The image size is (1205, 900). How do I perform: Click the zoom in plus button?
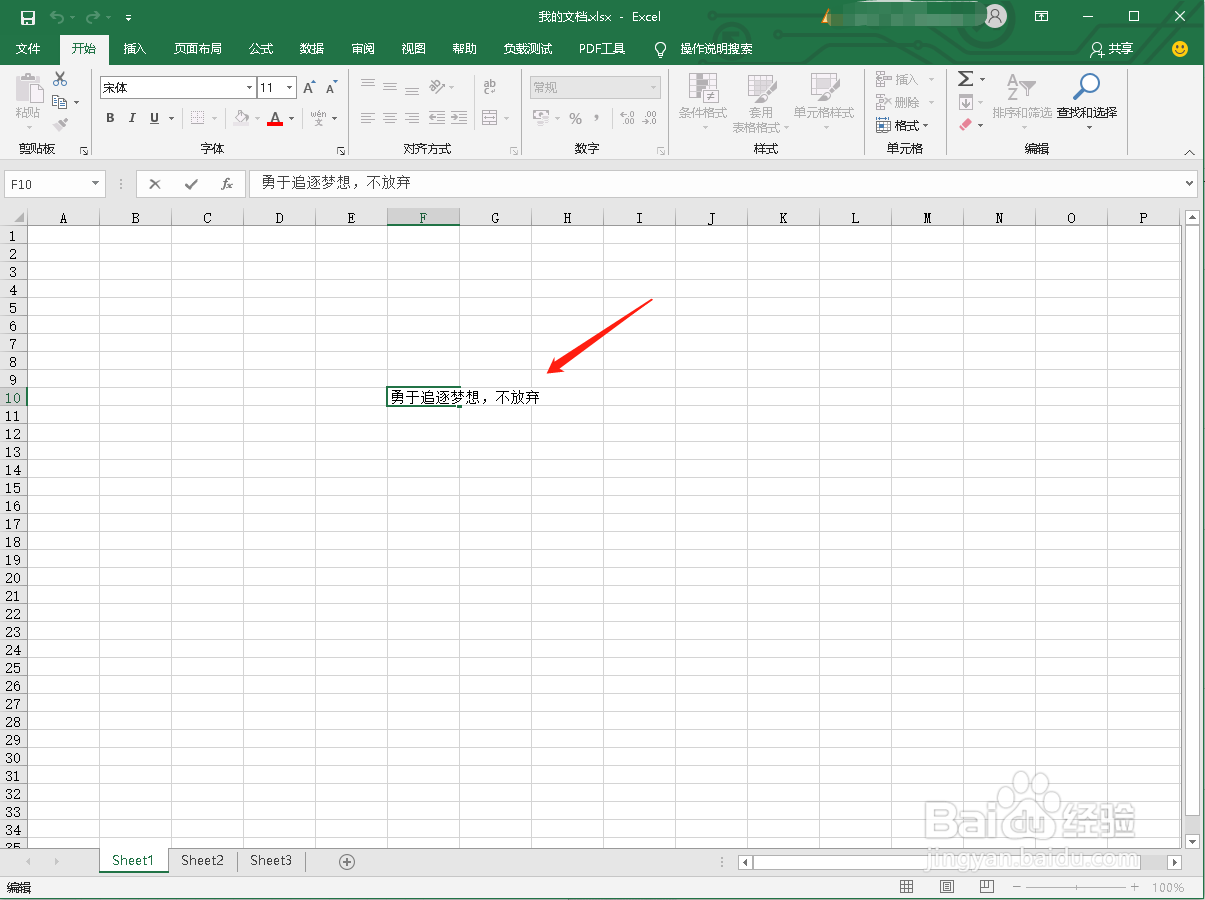click(x=1135, y=887)
